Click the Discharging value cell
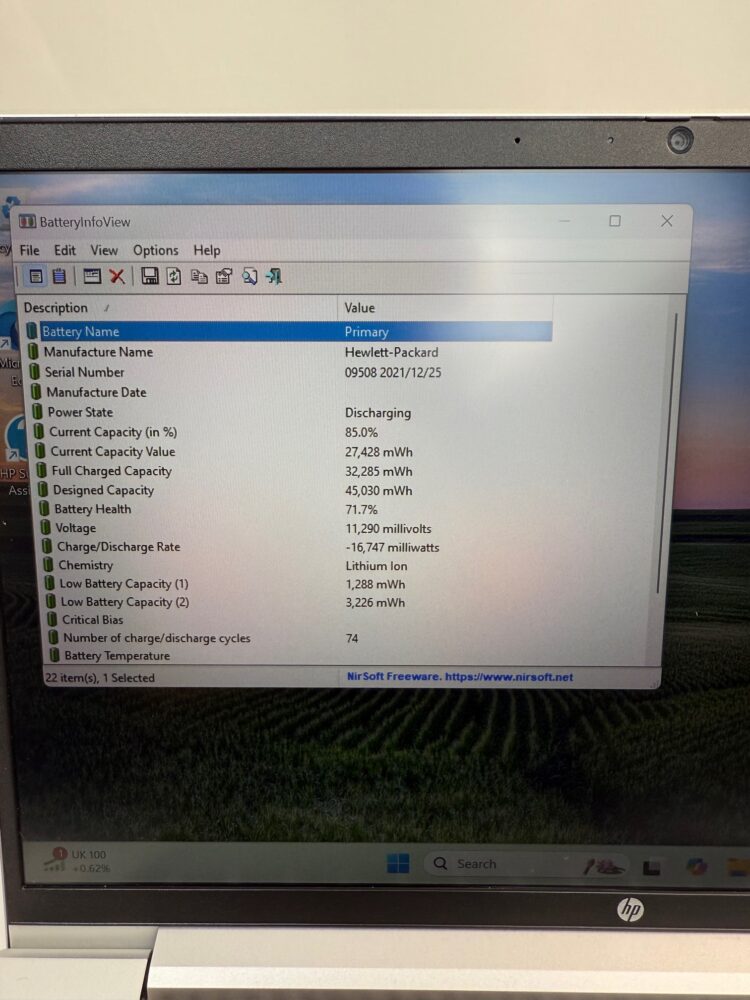Viewport: 750px width, 1000px height. (378, 413)
